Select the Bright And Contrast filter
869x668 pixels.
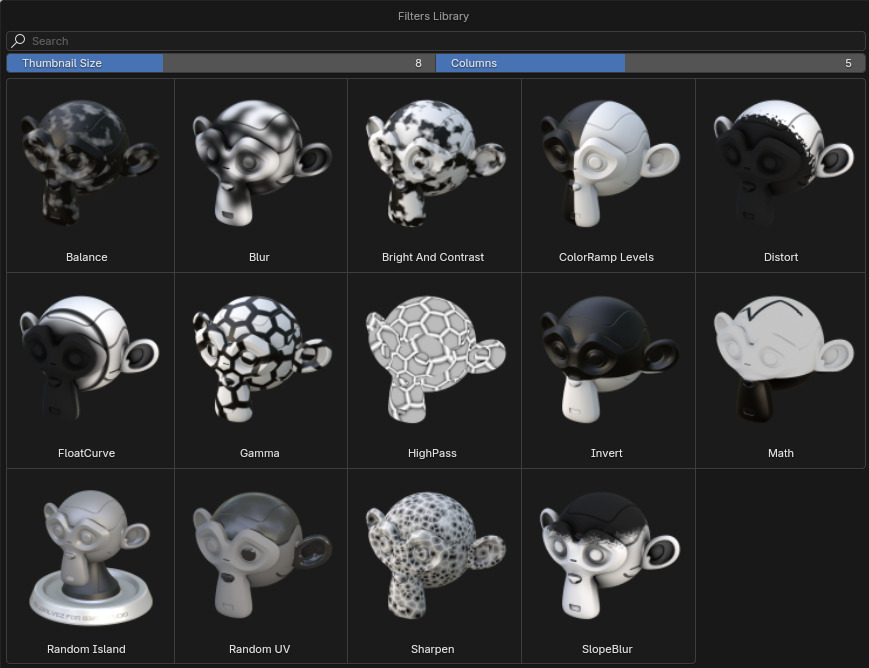(x=433, y=163)
